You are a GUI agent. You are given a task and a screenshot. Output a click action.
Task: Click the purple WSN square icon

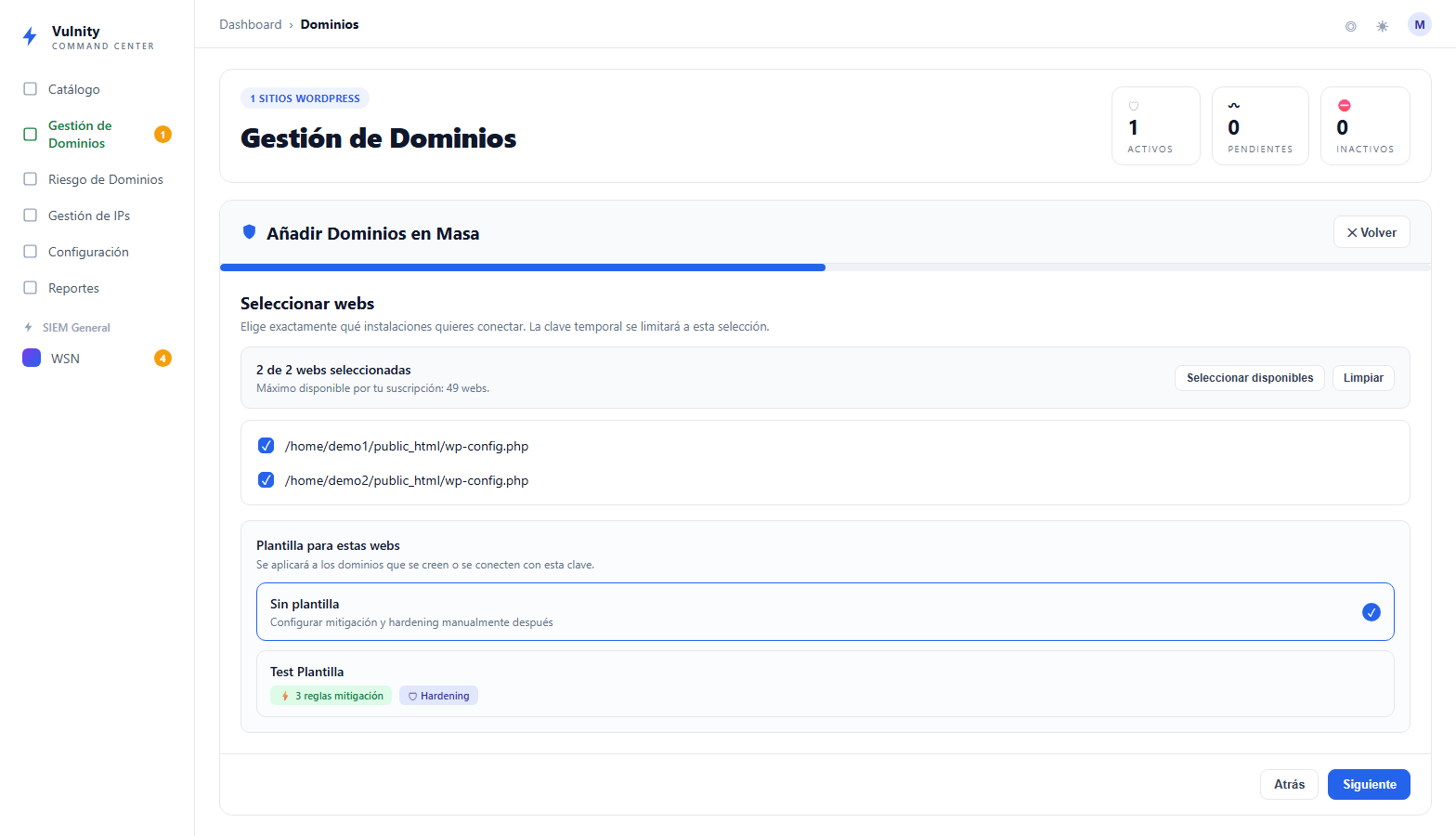[32, 358]
